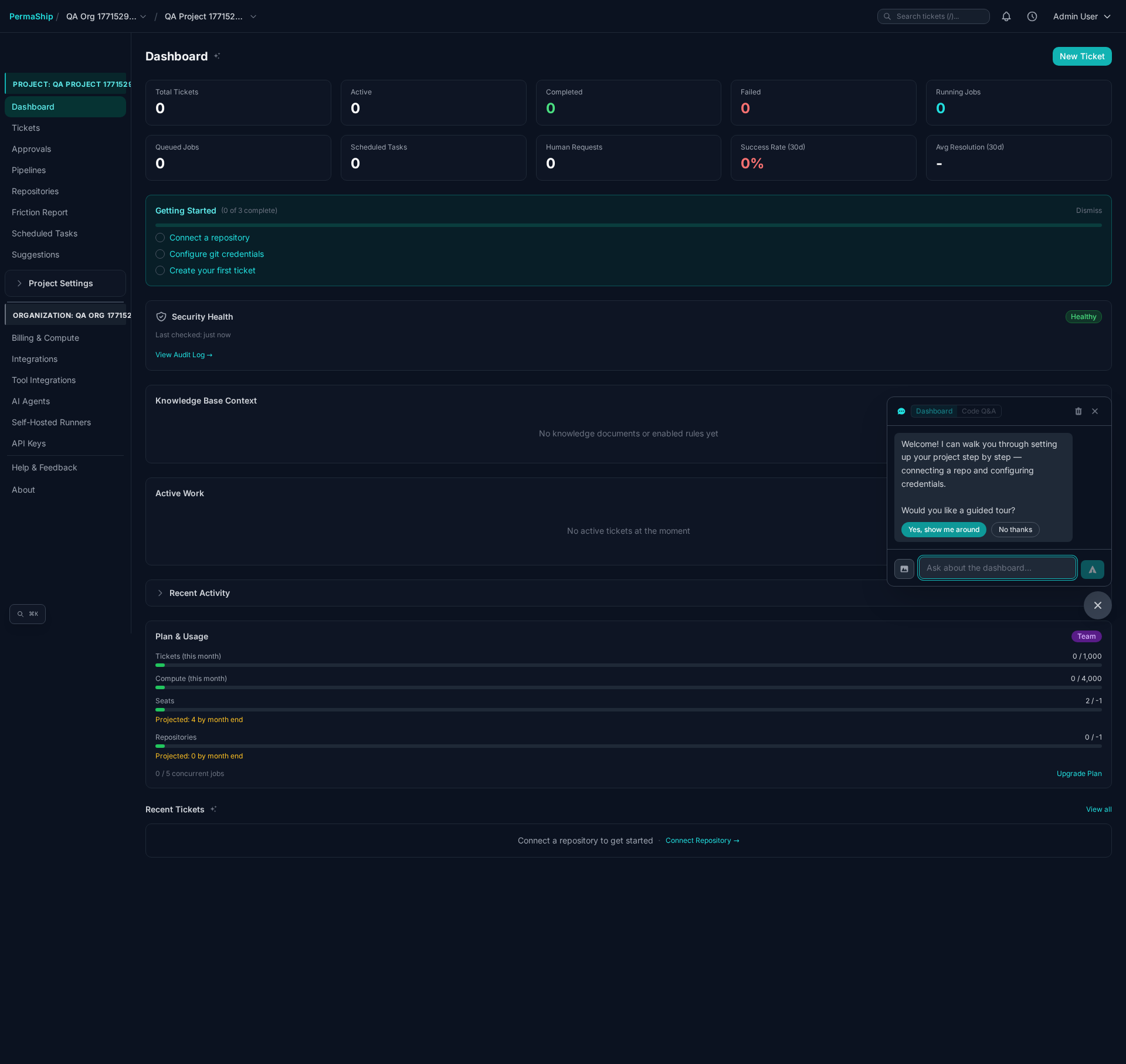Switch to the Code Q&A tab
The image size is (1126, 1064).
click(x=978, y=411)
